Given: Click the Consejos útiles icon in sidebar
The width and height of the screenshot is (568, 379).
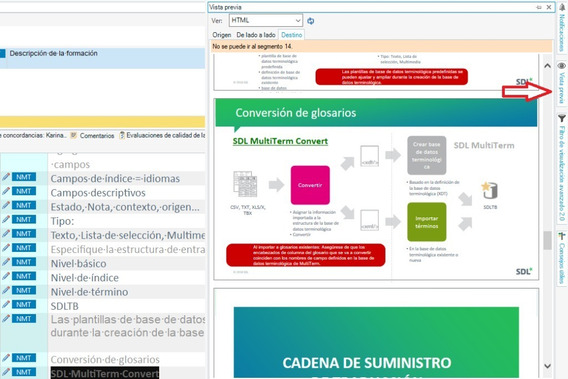Looking at the screenshot, I should [x=562, y=236].
